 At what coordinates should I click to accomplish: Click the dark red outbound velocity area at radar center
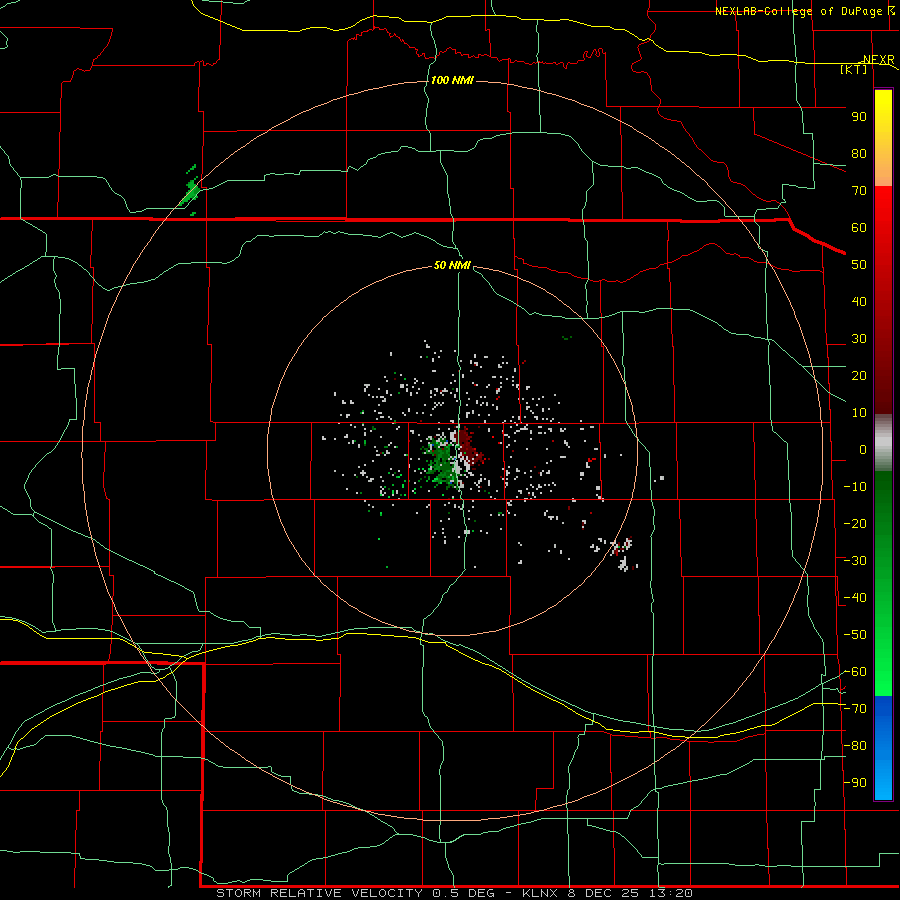coord(469,447)
